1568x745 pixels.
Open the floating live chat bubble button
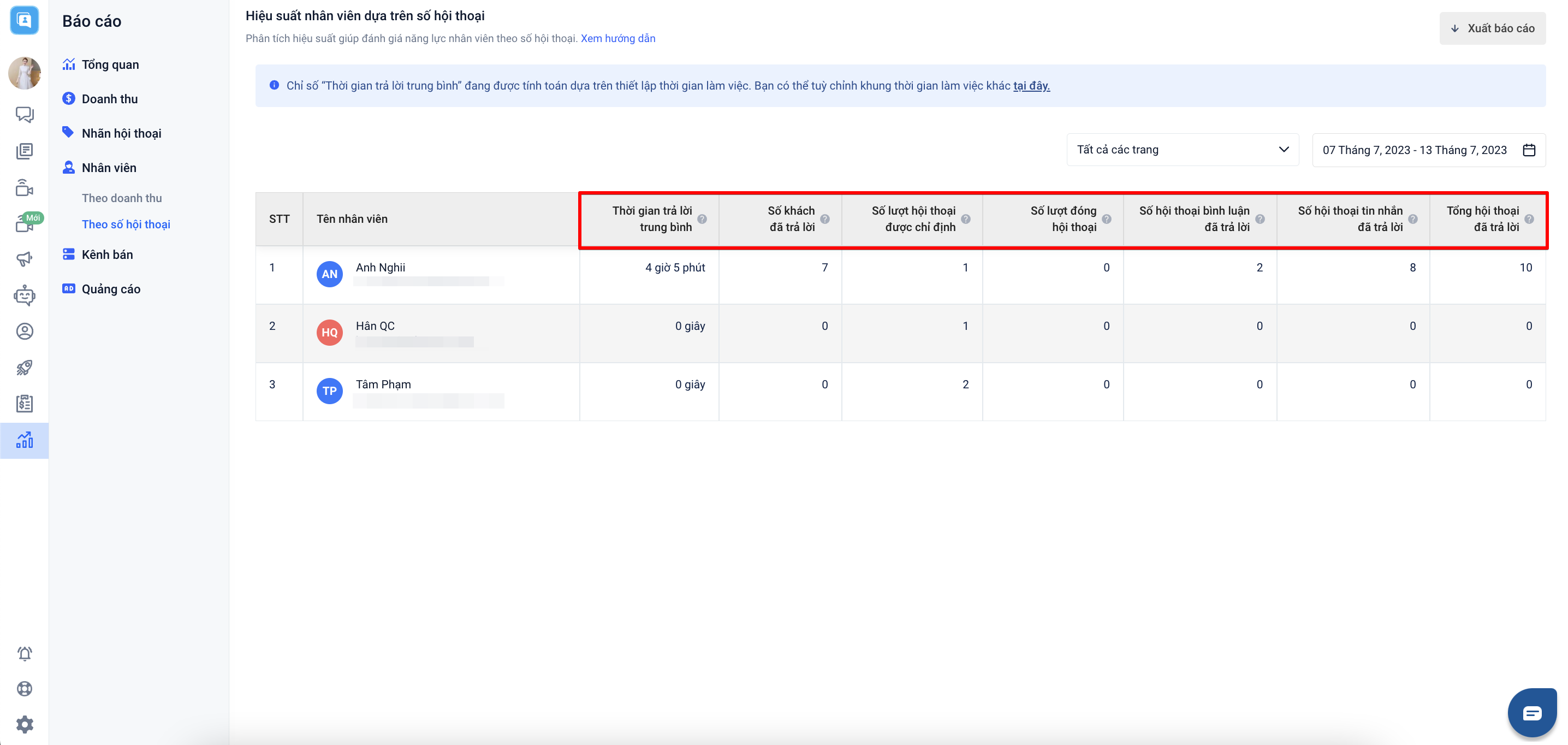1531,712
